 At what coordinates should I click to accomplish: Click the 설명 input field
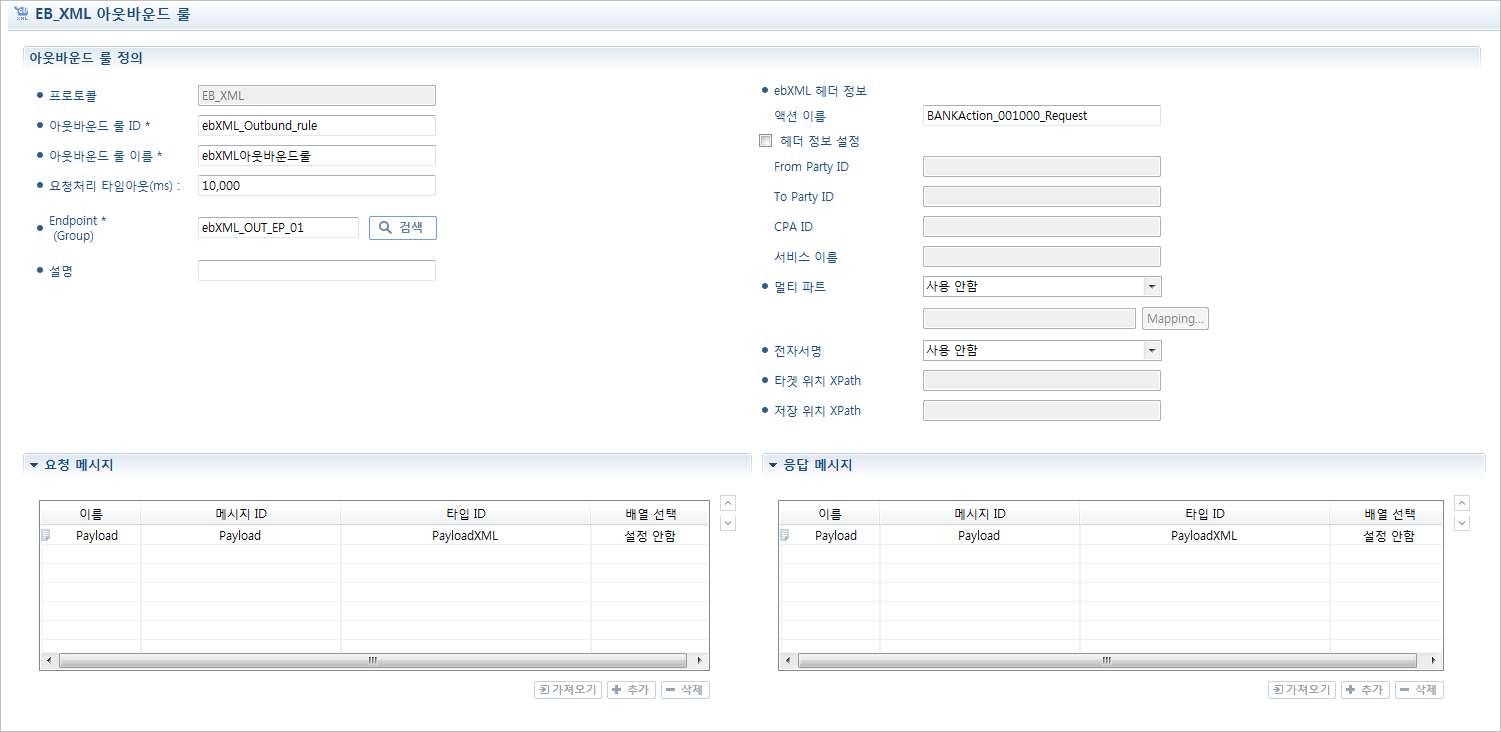(x=316, y=270)
